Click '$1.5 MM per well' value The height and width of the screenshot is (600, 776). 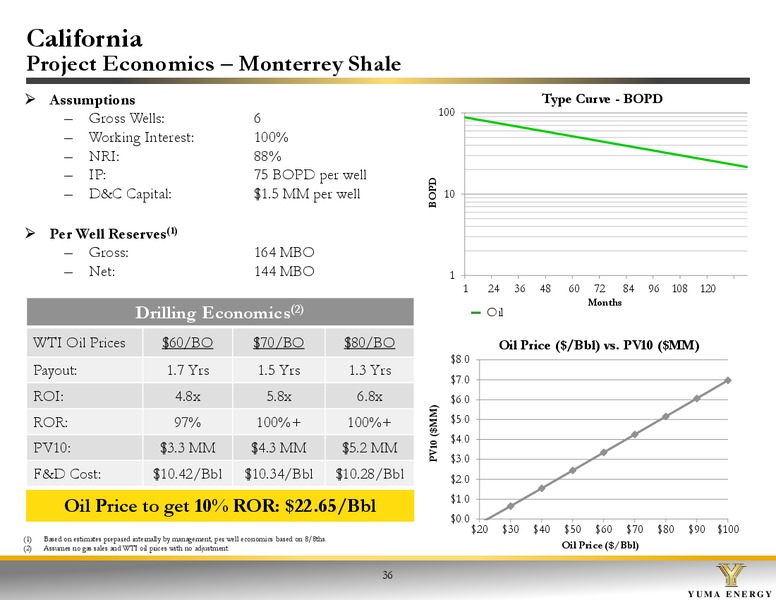307,194
